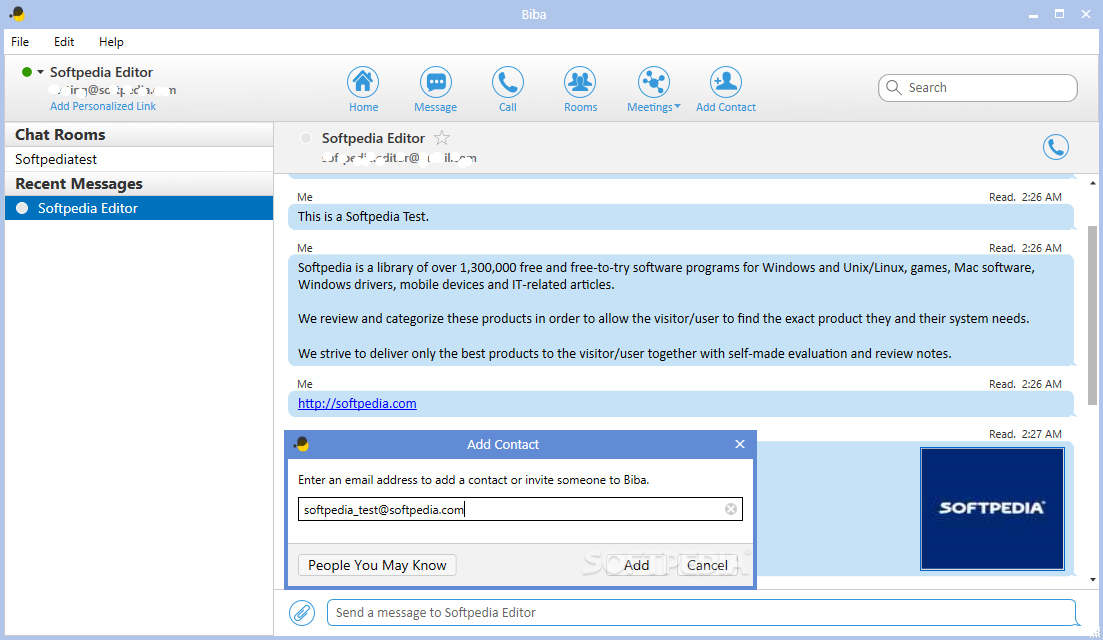Open the Meetings toolbar dropdown

pos(653,89)
